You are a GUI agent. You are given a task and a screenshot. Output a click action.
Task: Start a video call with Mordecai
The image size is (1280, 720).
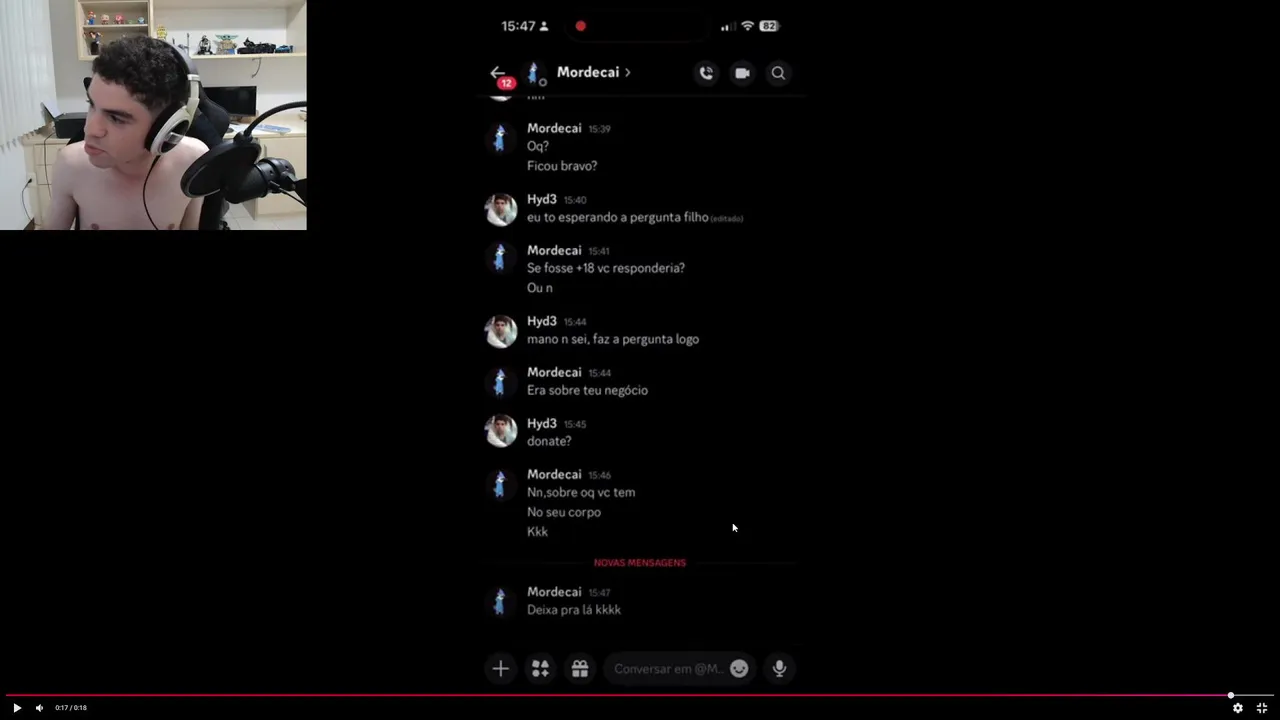click(742, 73)
